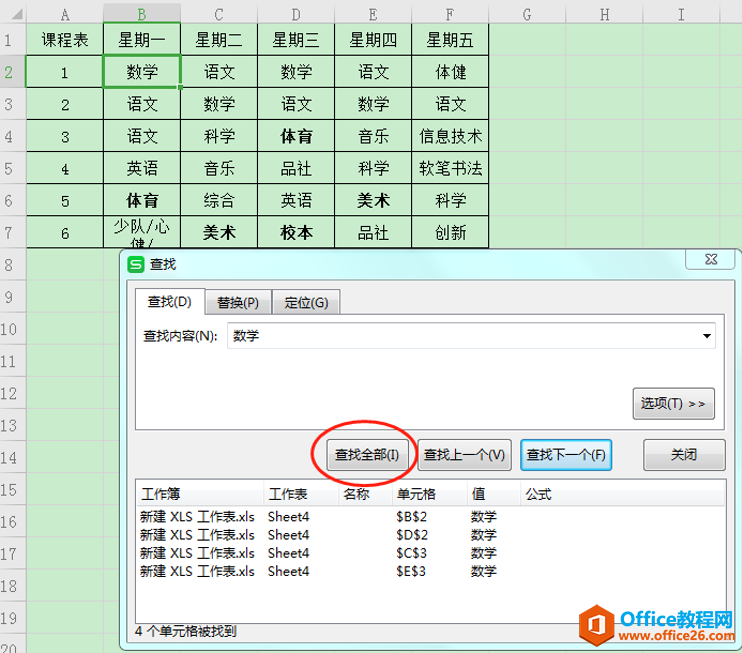Click the 名称 column header in results
This screenshot has height=653, width=742.
[365, 494]
